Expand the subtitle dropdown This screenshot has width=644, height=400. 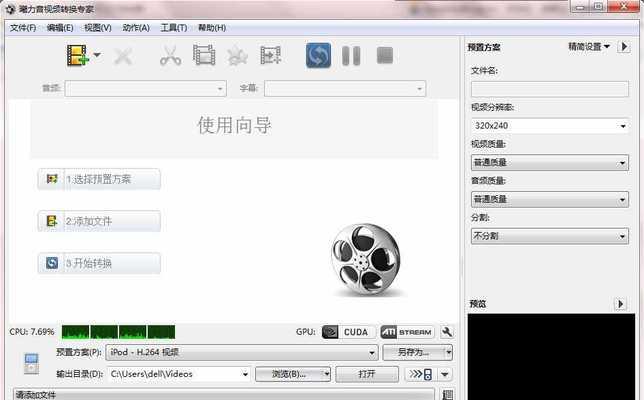pos(345,88)
